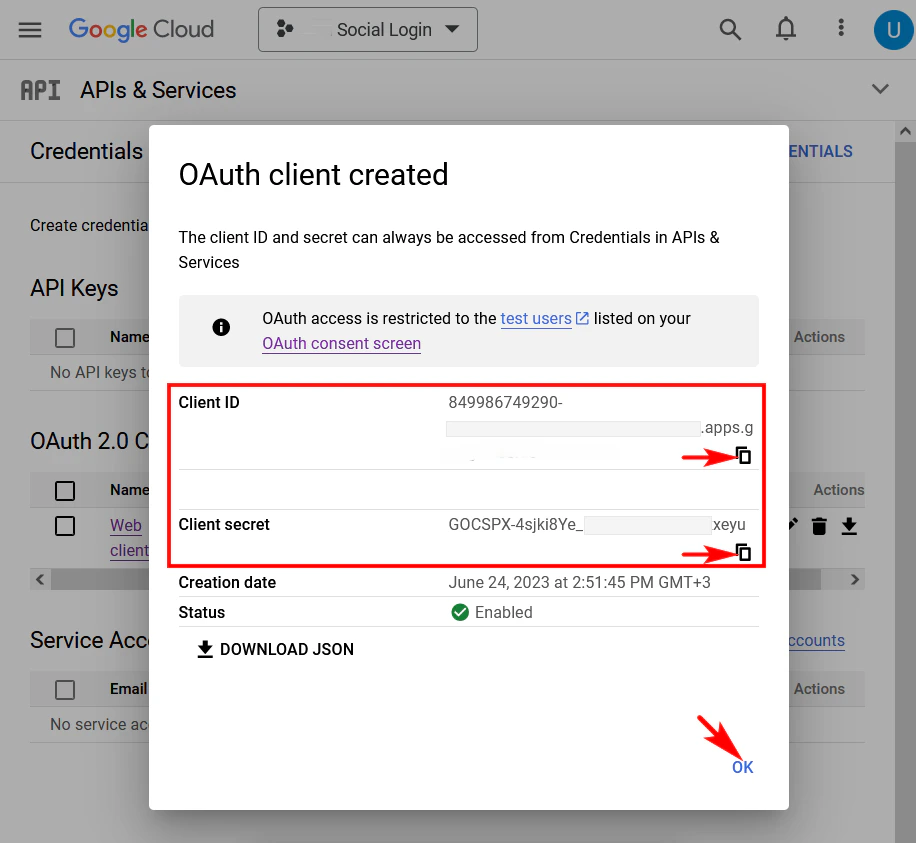
Task: Click DOWNLOAD JSON to save credentials
Action: (x=274, y=649)
